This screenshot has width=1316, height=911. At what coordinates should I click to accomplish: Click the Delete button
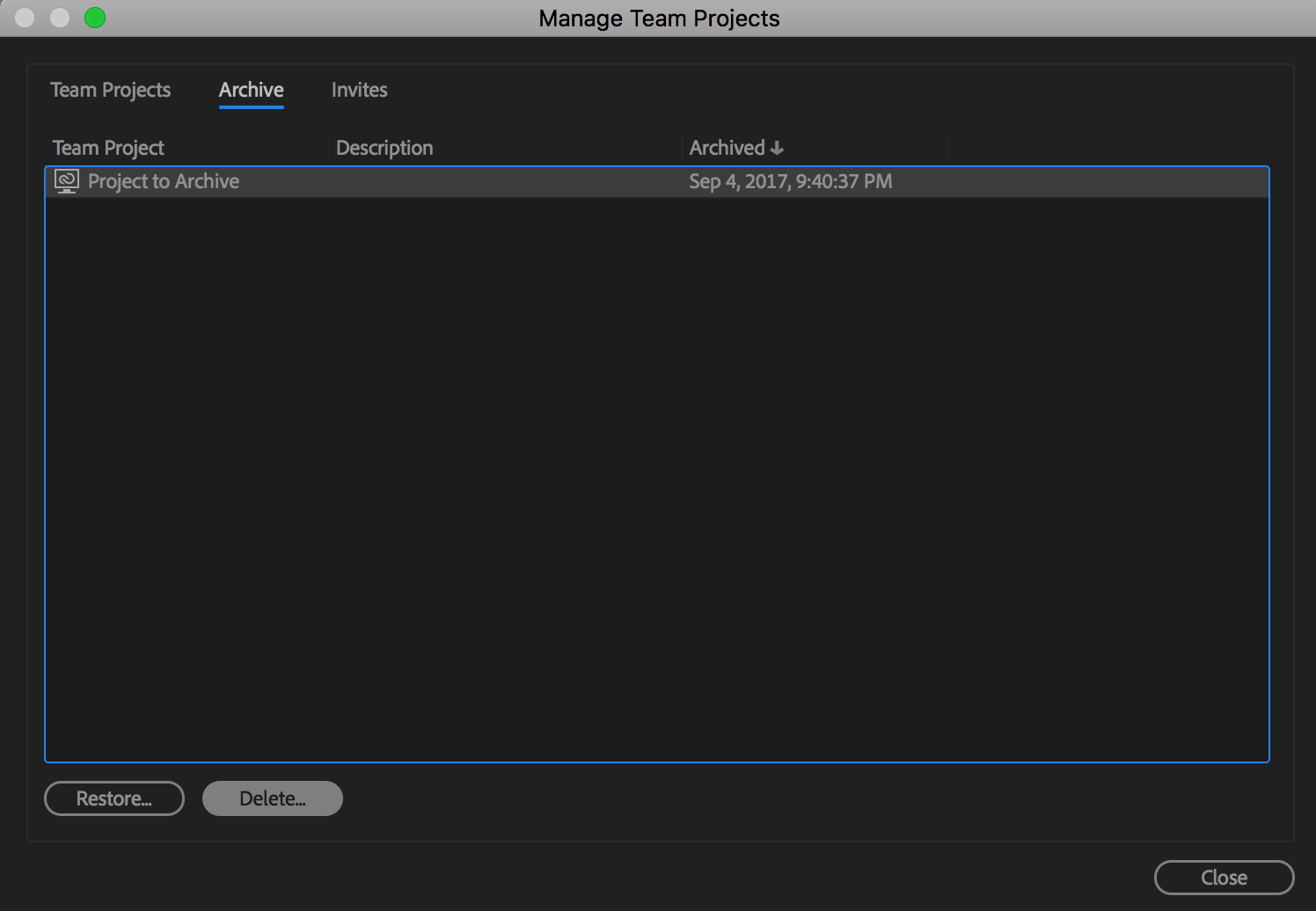[272, 798]
